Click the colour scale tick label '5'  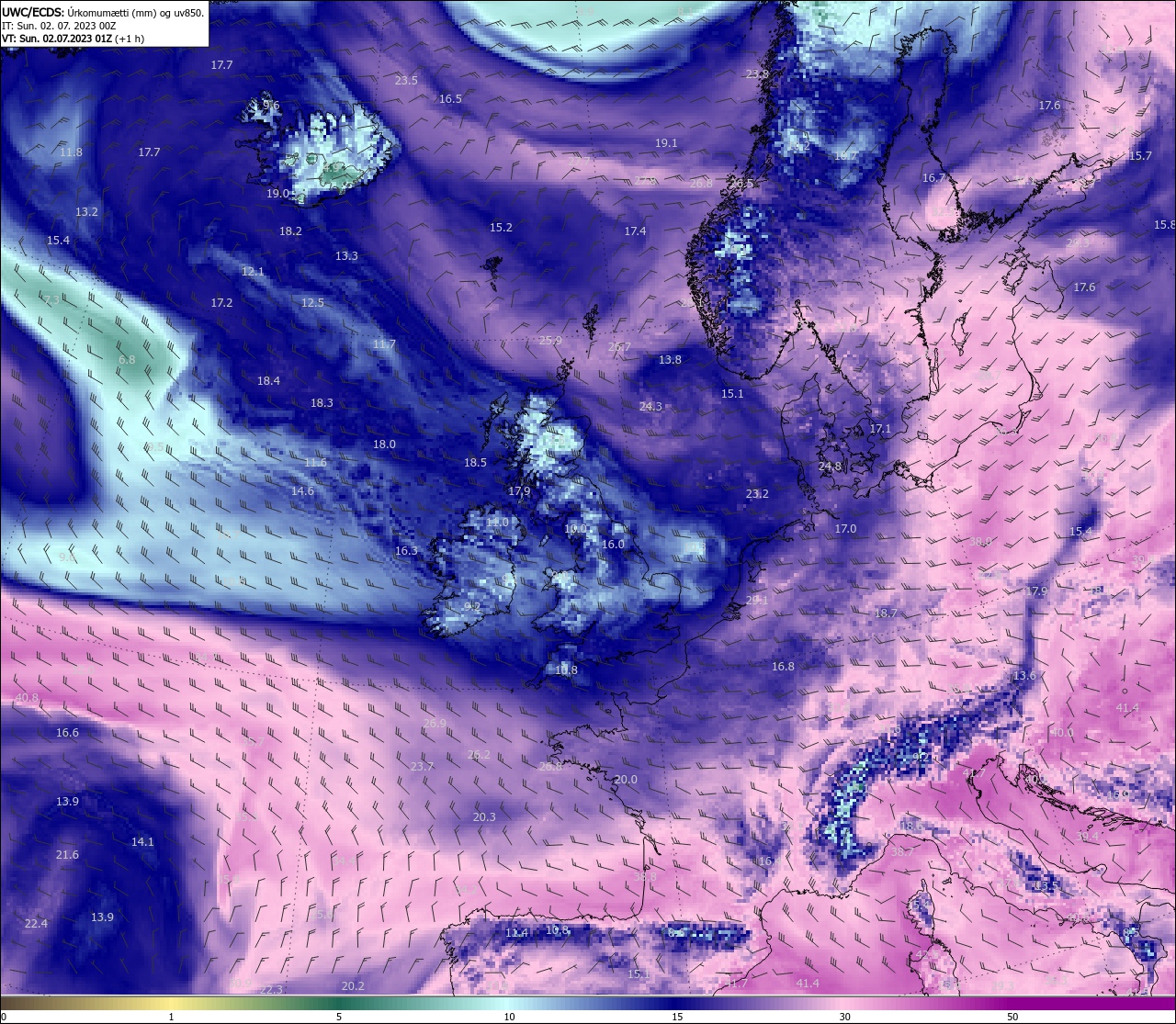[339, 1017]
